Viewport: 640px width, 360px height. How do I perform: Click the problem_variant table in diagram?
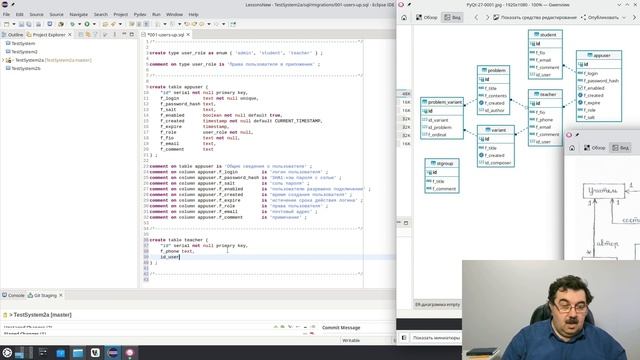[442, 118]
